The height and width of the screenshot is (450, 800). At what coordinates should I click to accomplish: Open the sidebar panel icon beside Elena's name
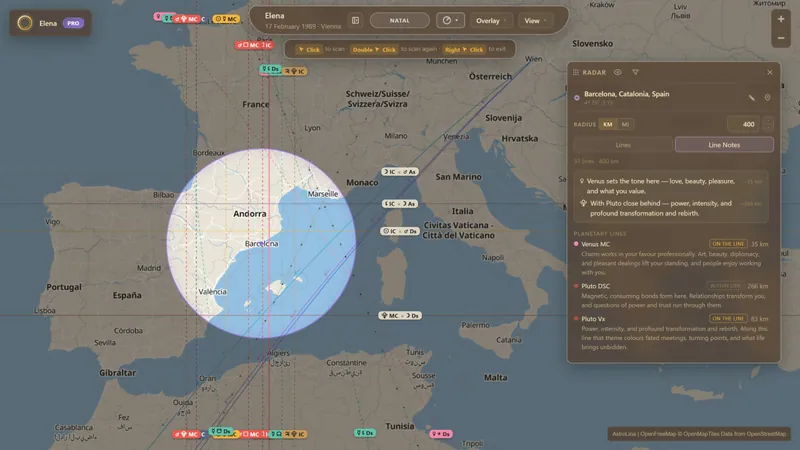point(355,20)
